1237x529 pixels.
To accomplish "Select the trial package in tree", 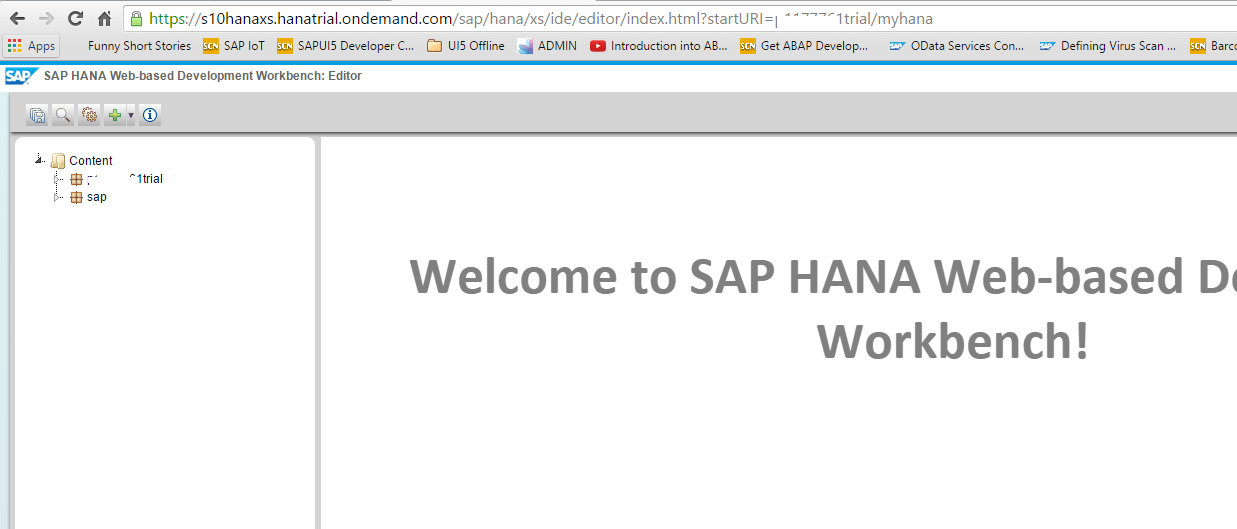I will tap(124, 179).
